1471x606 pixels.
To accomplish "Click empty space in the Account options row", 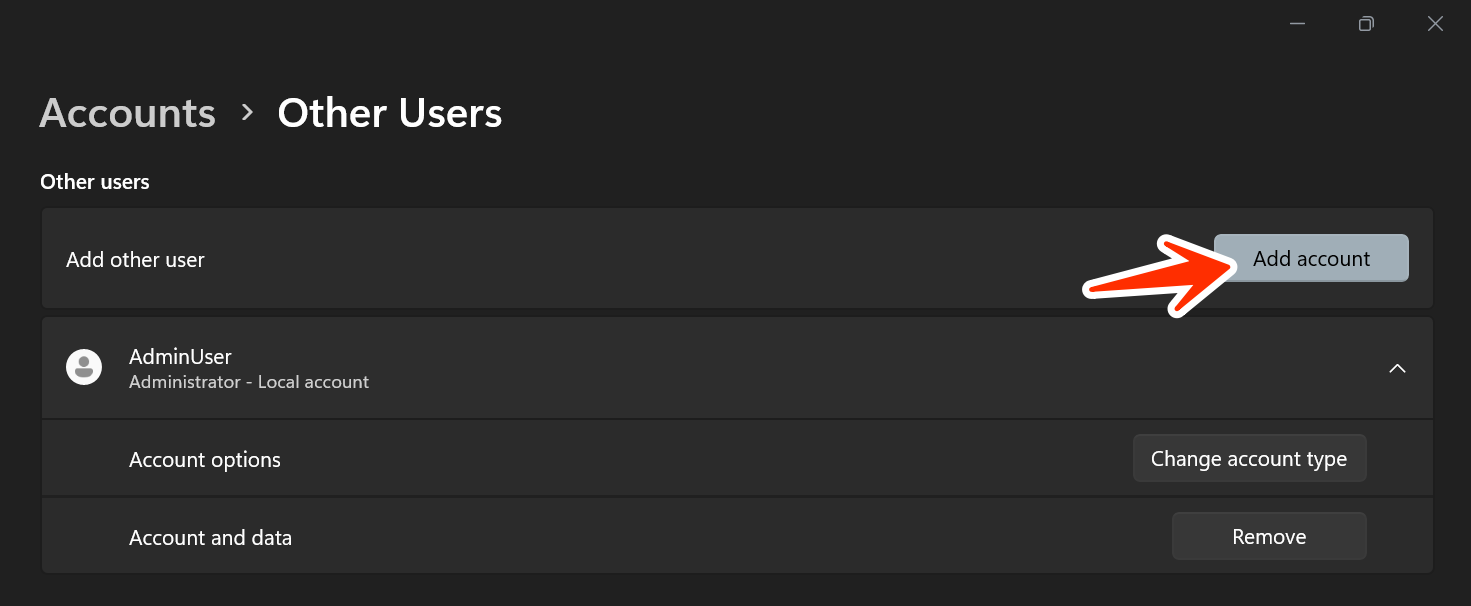I will (700, 460).
